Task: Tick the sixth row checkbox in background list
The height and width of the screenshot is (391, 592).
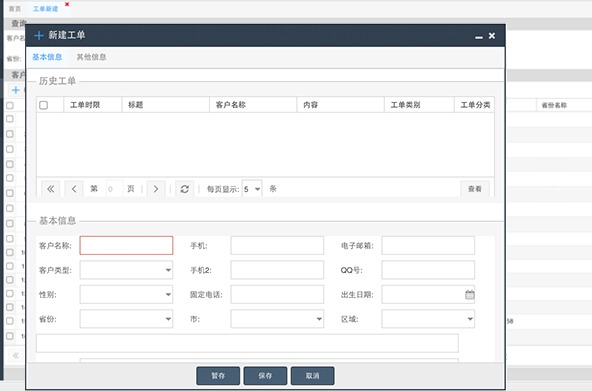Action: (x=10, y=193)
